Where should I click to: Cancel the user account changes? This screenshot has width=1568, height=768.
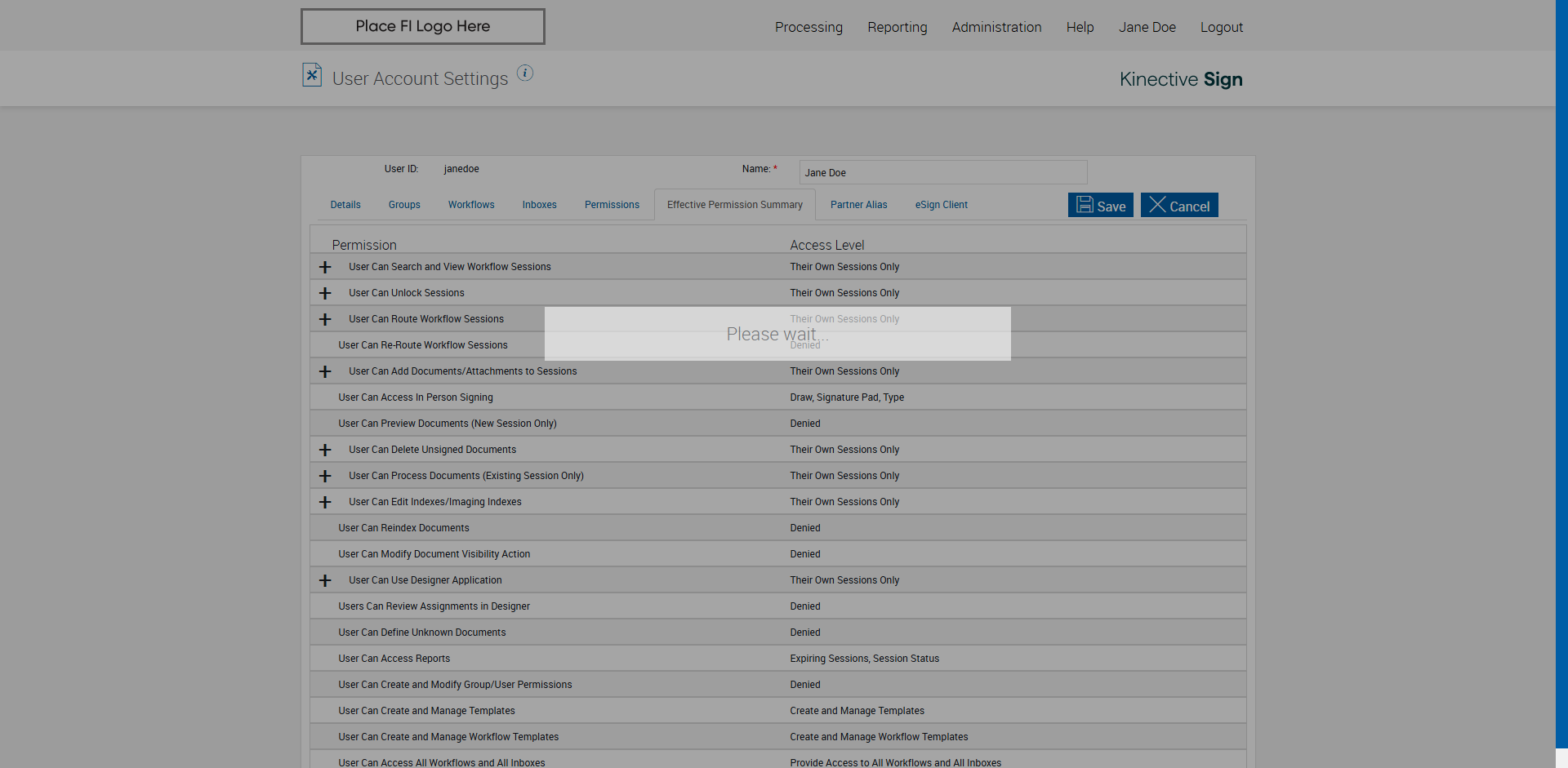click(1179, 205)
